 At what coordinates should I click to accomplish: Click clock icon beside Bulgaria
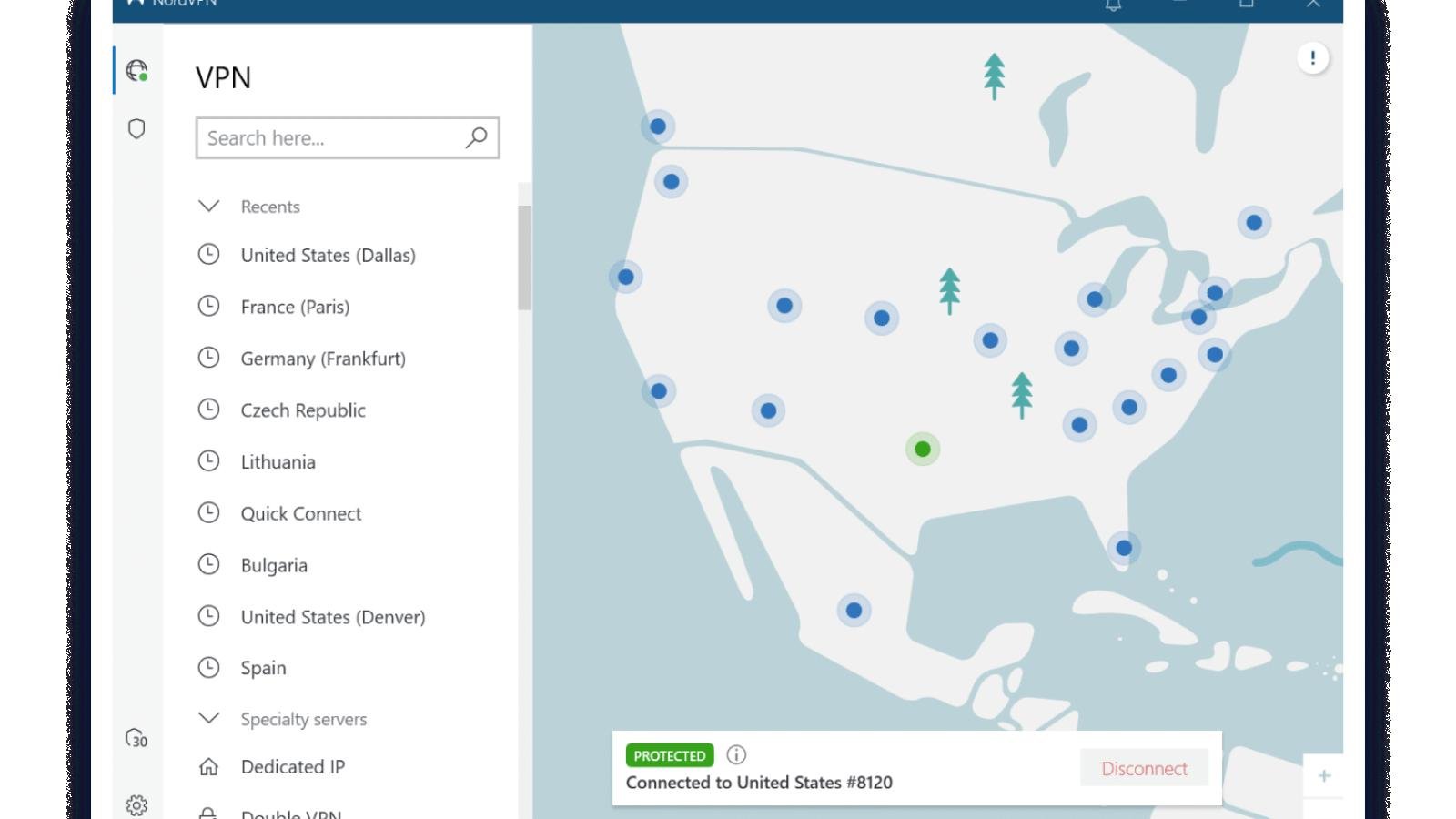pyautogui.click(x=209, y=564)
